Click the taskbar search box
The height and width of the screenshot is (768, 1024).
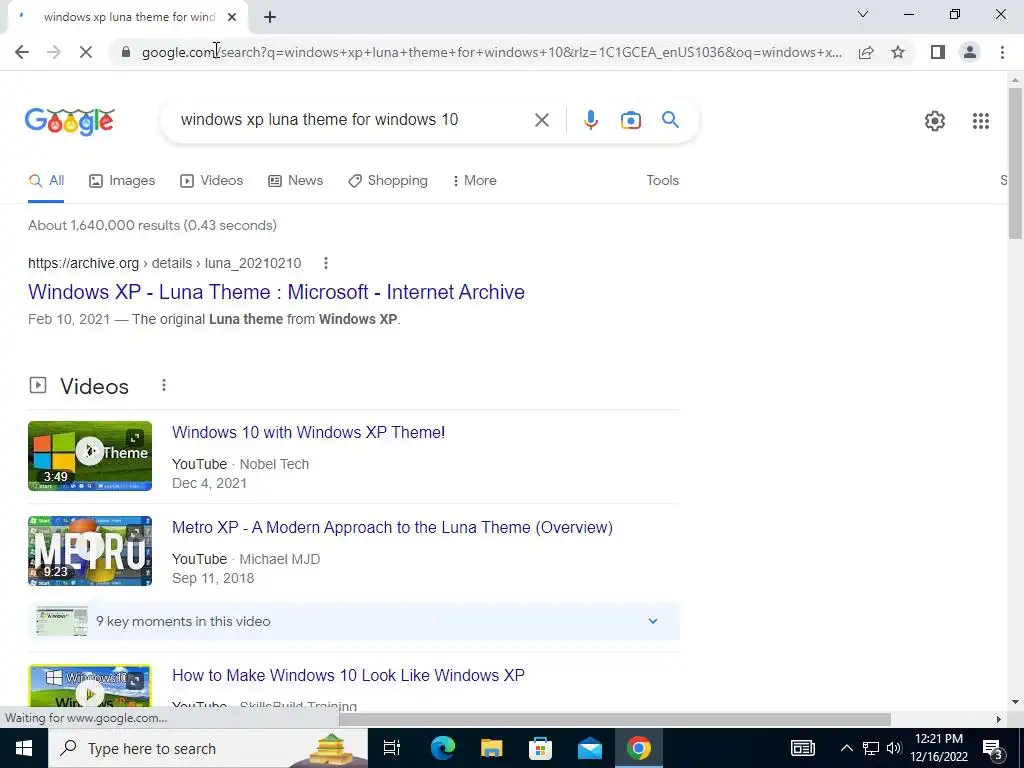click(208, 748)
